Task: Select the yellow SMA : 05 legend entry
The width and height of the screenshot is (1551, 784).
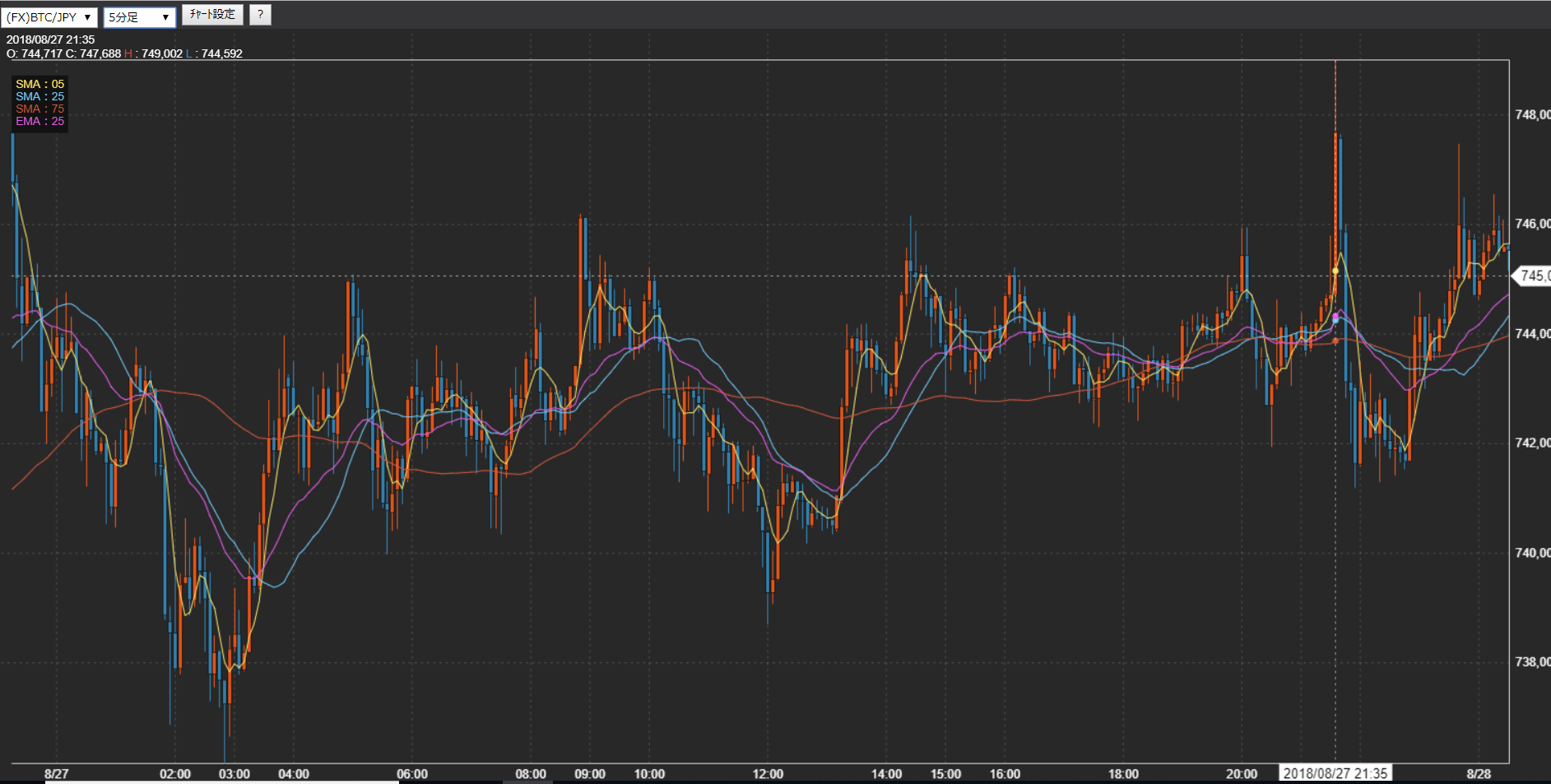Action: coord(39,84)
